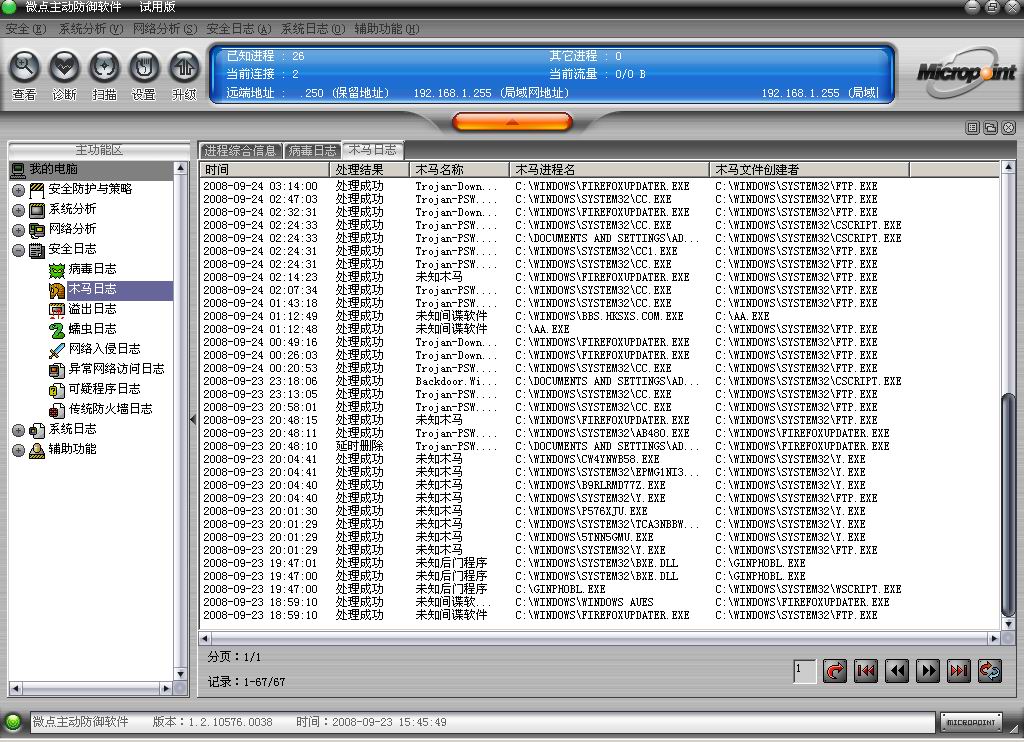Go to the last page of records
The image size is (1024, 742).
click(x=958, y=671)
